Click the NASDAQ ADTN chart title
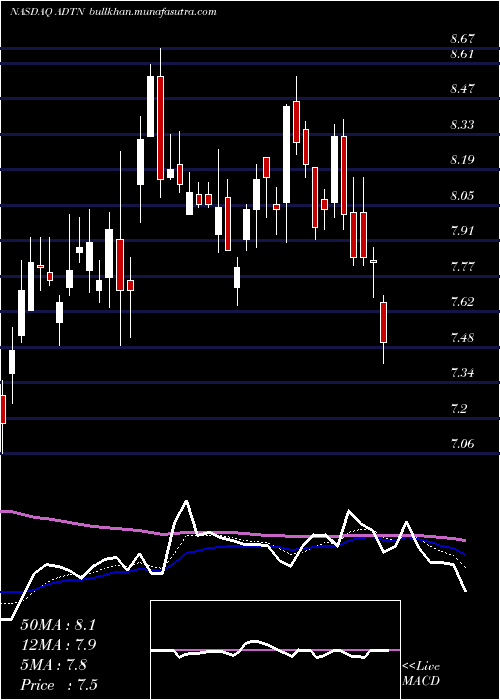This screenshot has width=500, height=700. coord(112,12)
